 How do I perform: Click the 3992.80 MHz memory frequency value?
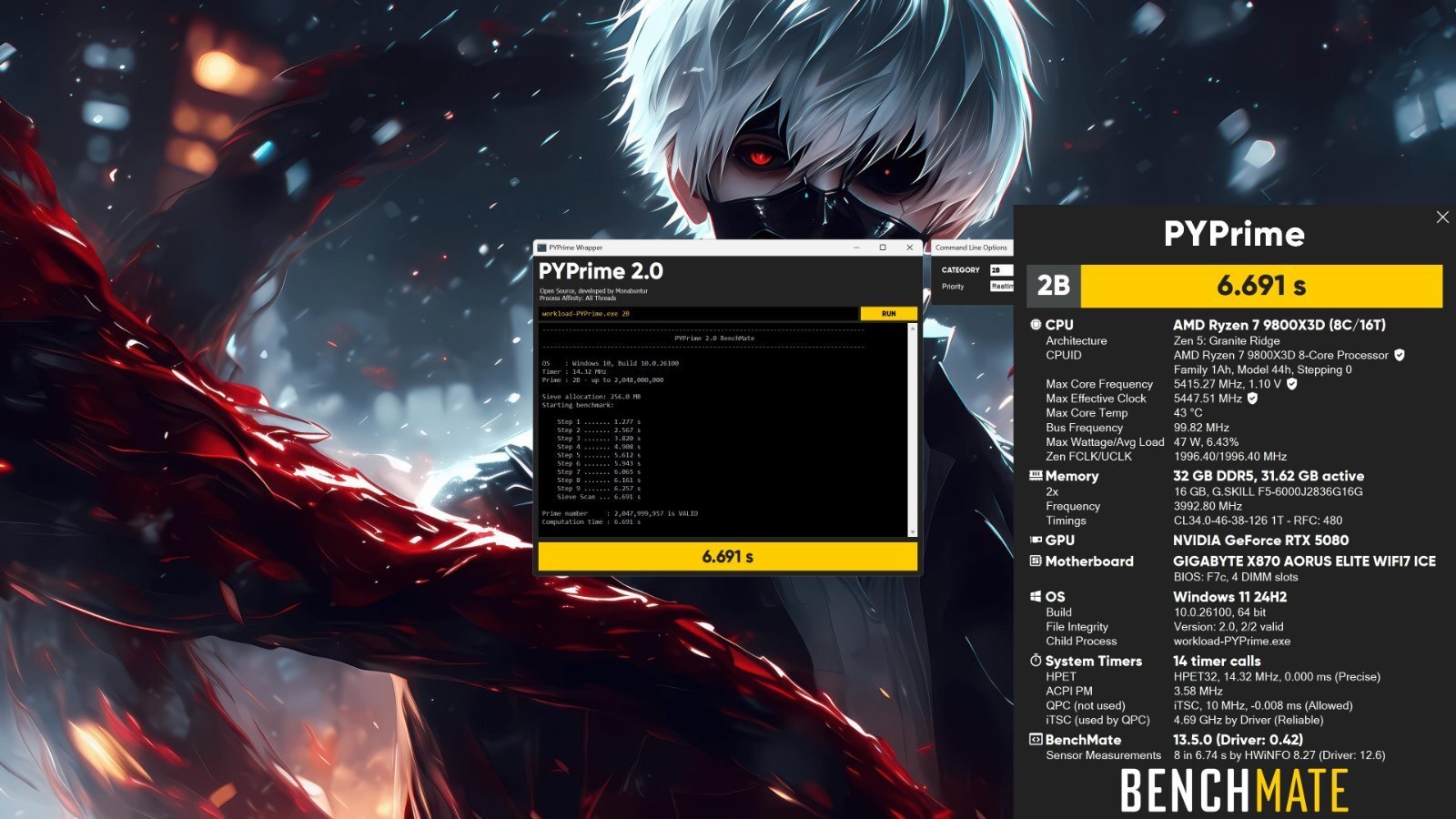tap(1208, 506)
